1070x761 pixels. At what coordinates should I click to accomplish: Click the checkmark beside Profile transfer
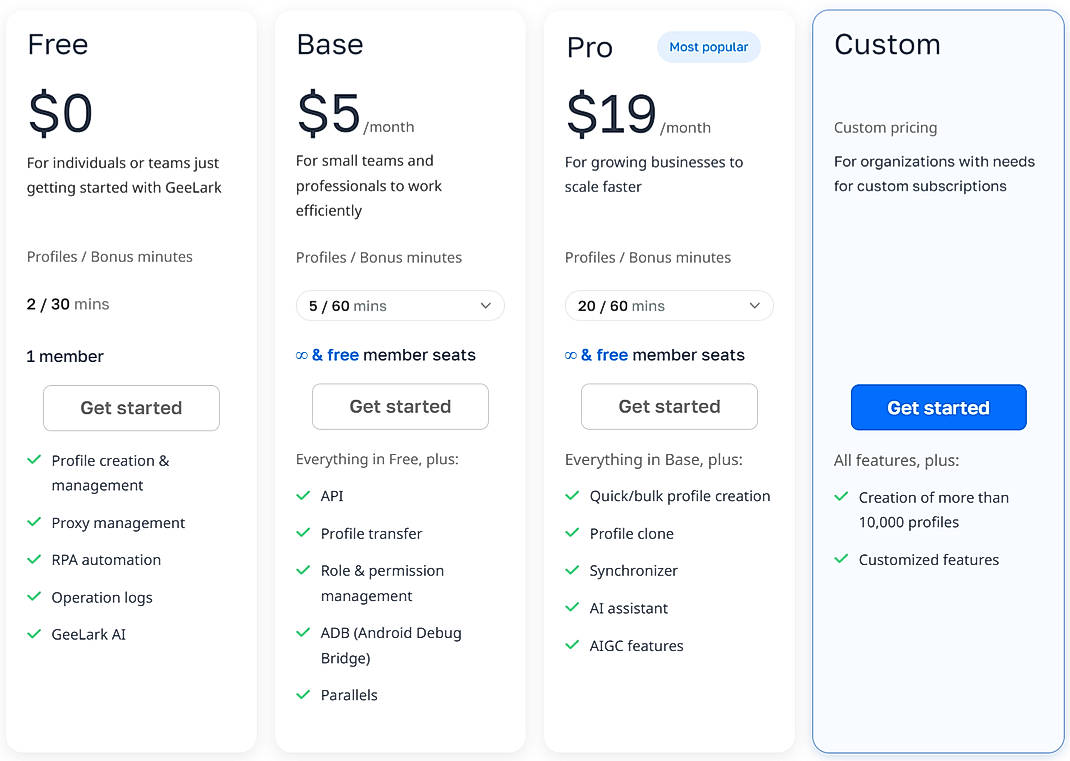303,532
